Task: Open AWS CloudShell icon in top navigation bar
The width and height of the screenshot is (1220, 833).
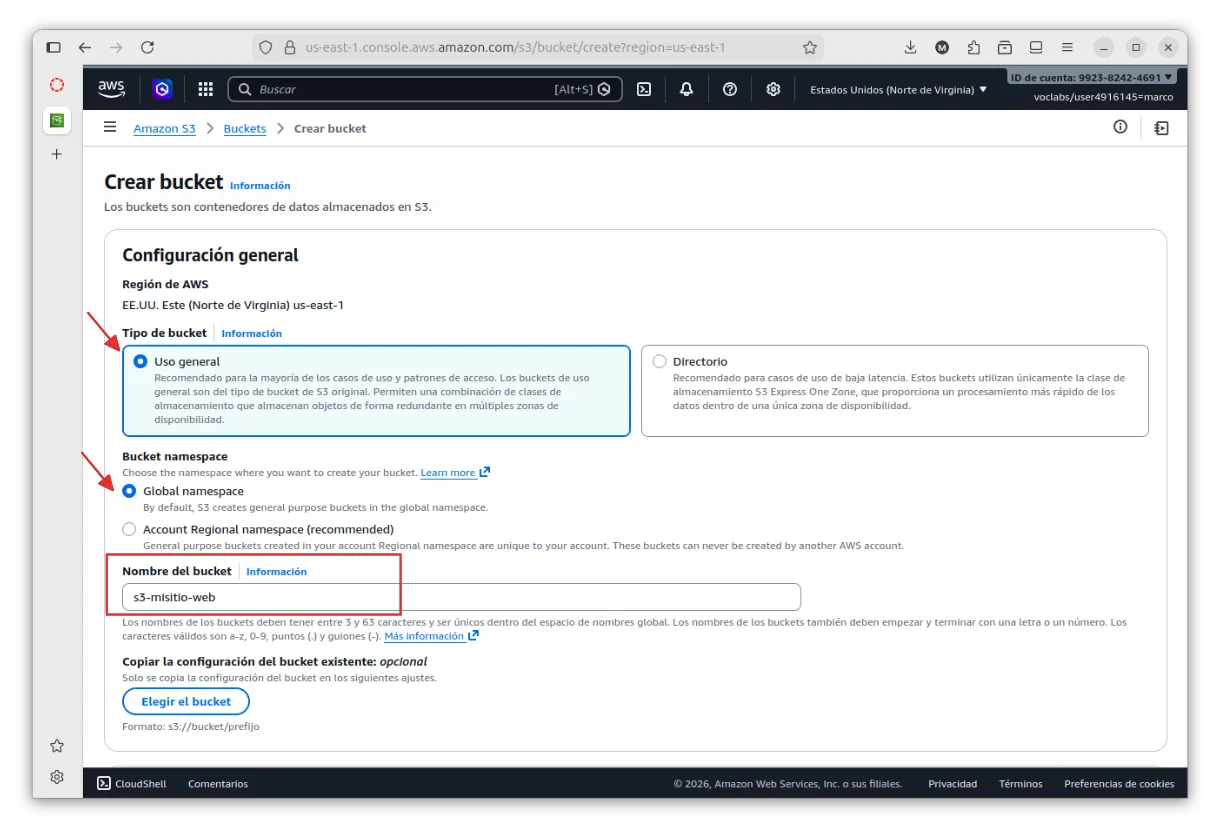Action: tap(645, 89)
